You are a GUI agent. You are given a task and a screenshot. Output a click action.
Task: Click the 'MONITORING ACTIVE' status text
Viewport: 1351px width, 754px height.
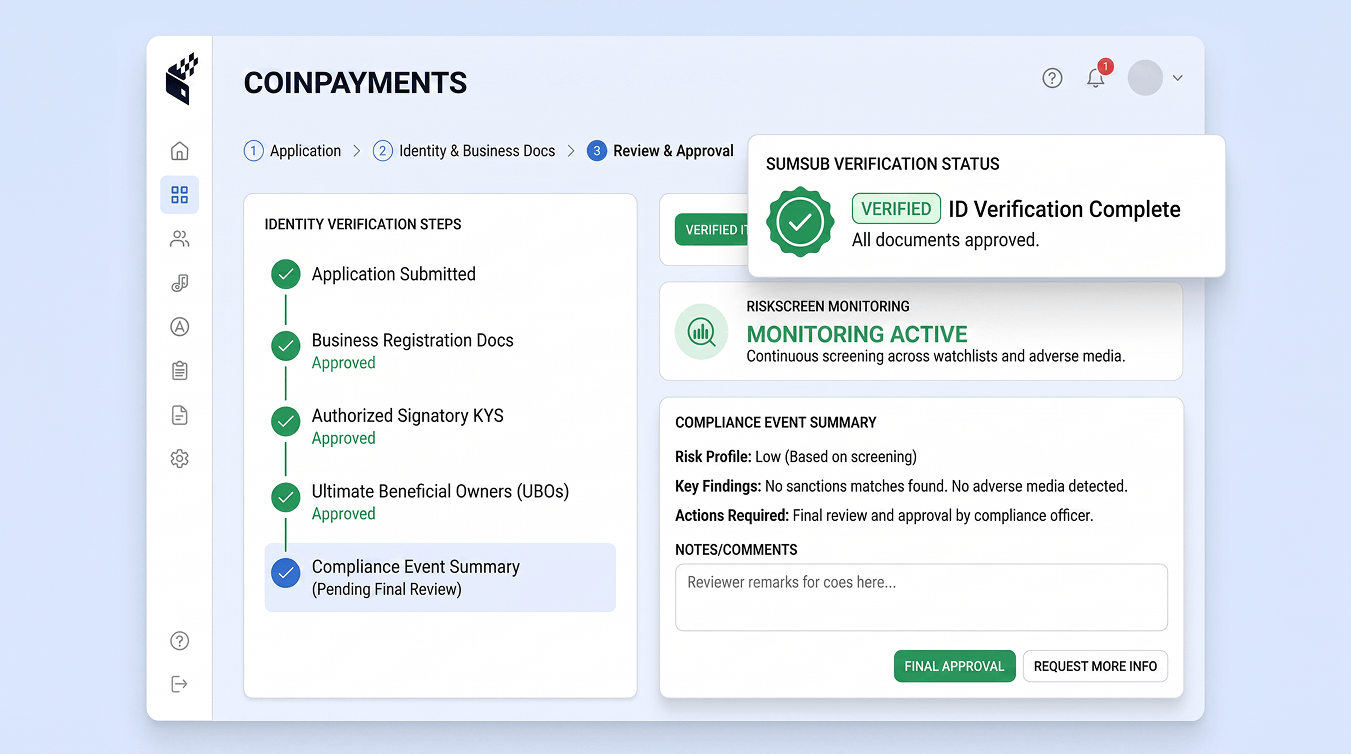(x=857, y=334)
